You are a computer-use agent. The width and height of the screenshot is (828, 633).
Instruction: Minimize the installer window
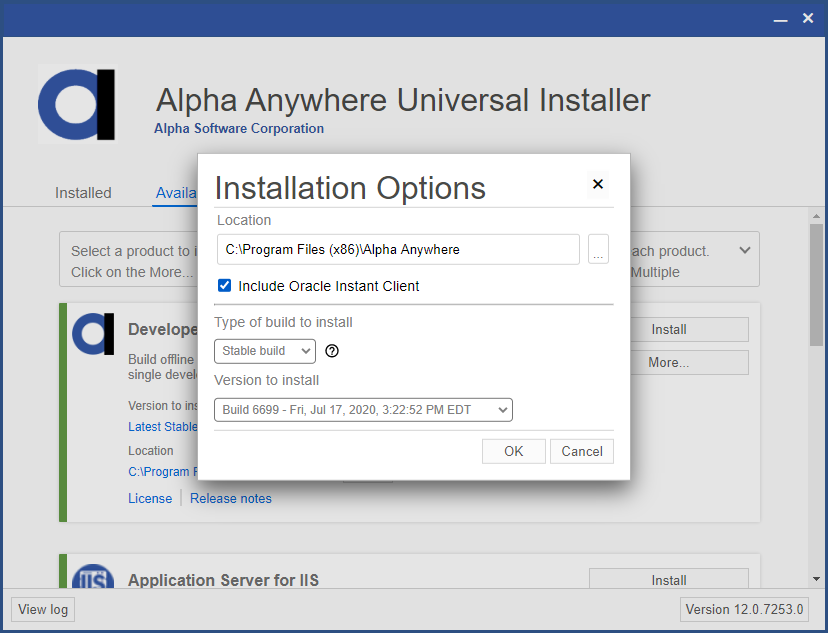coord(780,19)
